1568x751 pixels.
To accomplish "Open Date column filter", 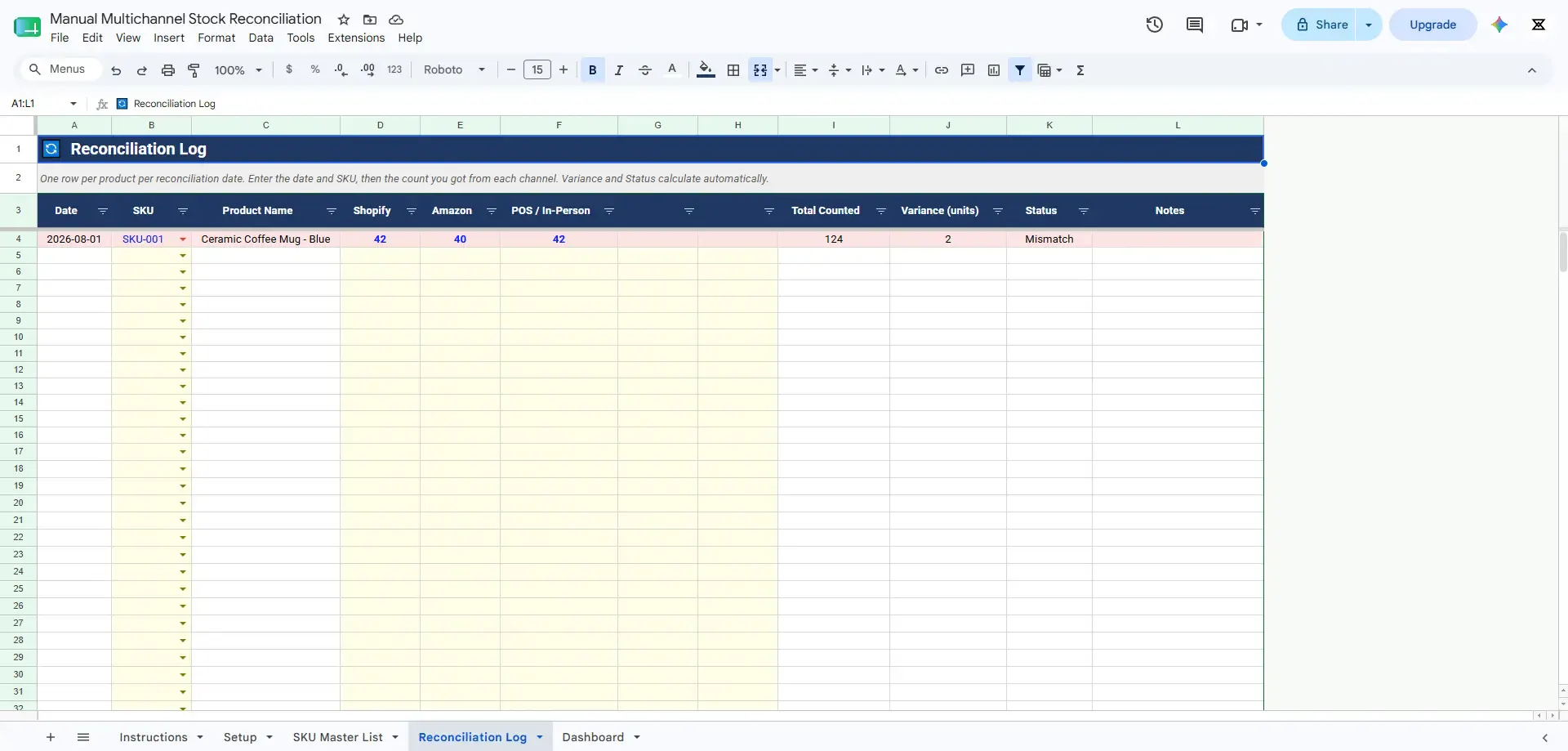I will pos(103,211).
